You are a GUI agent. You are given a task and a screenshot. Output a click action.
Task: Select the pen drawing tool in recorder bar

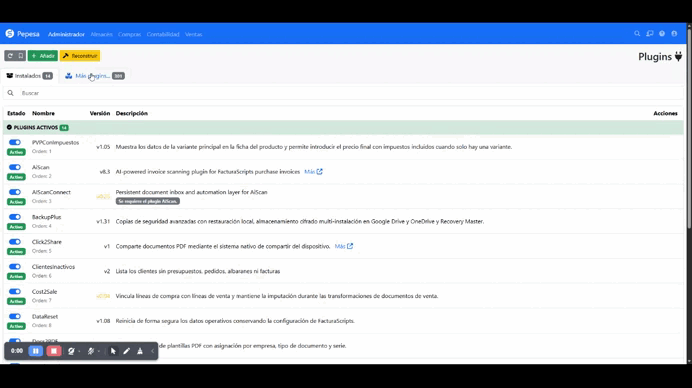pyautogui.click(x=127, y=351)
